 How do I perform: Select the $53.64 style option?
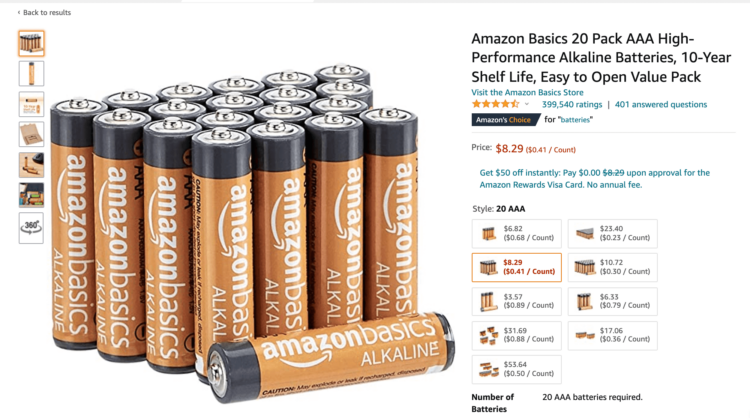point(517,369)
